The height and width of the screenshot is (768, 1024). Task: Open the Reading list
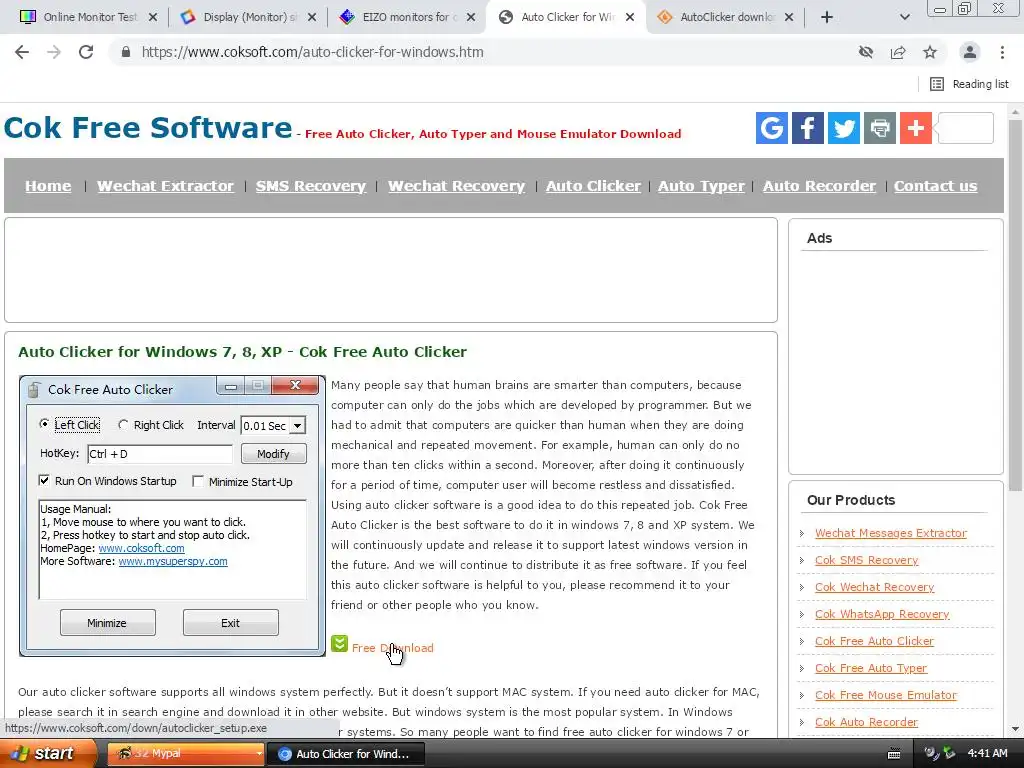(x=969, y=84)
